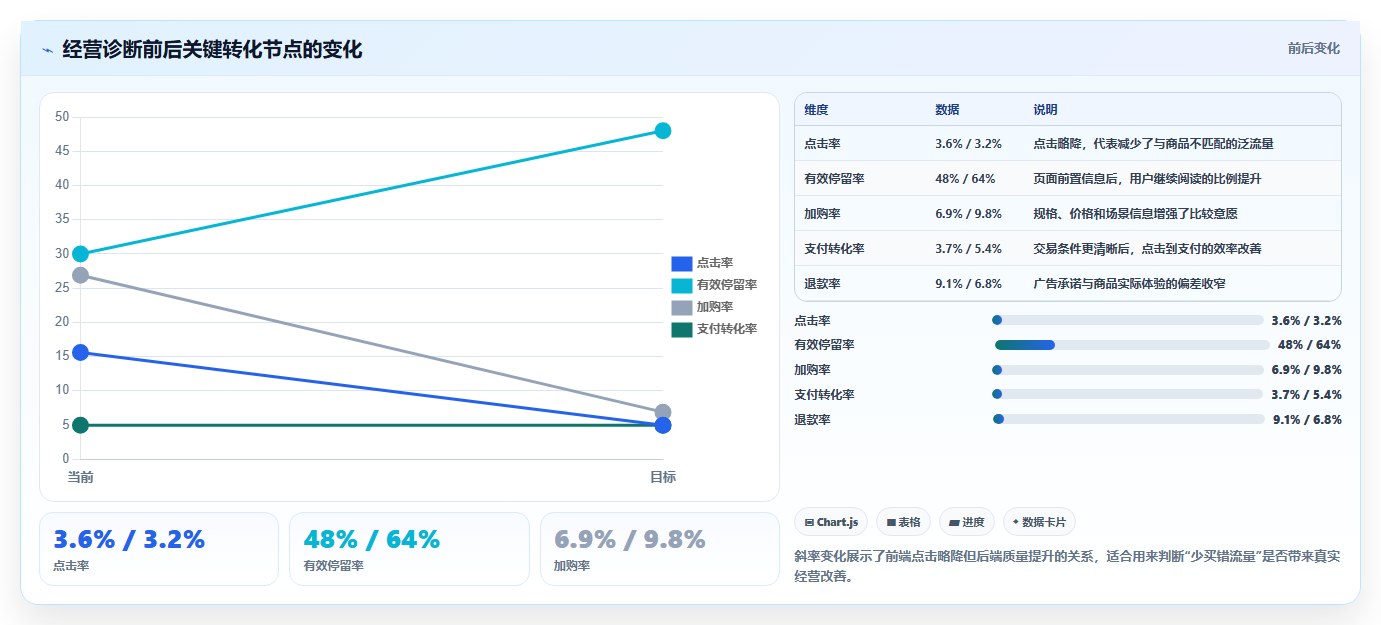Click the 数据卡片 chip
Screen dimensions: 1381x625
pyautogui.click(x=1039, y=522)
